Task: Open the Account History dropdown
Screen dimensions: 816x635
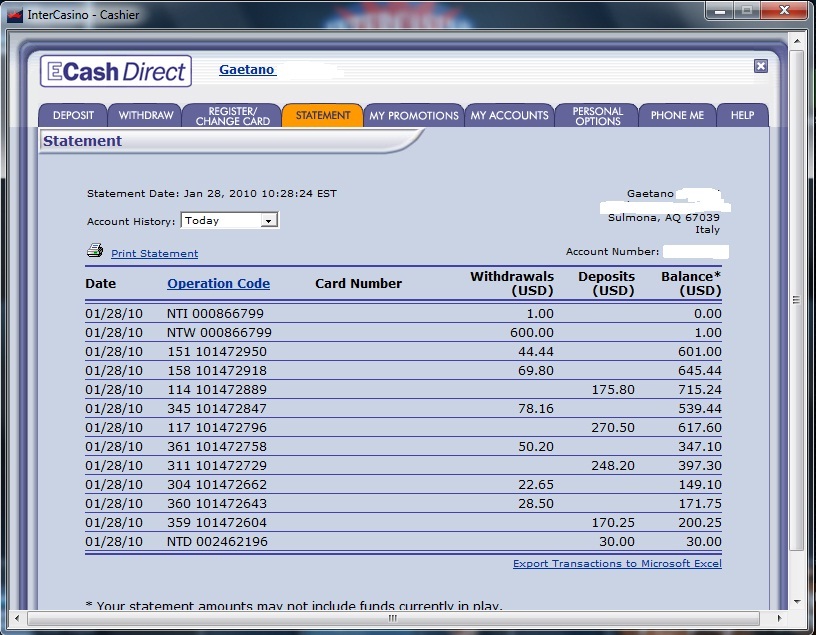Action: 230,220
